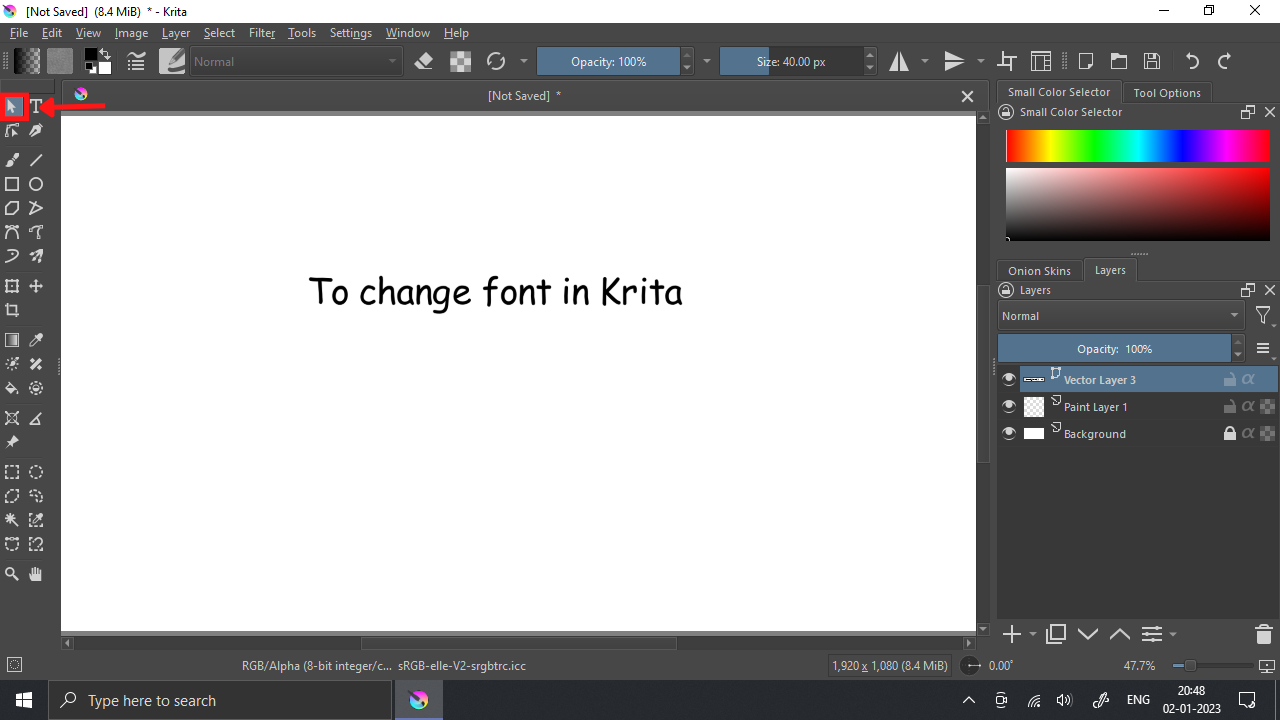Click the reload original preset button

(x=496, y=61)
